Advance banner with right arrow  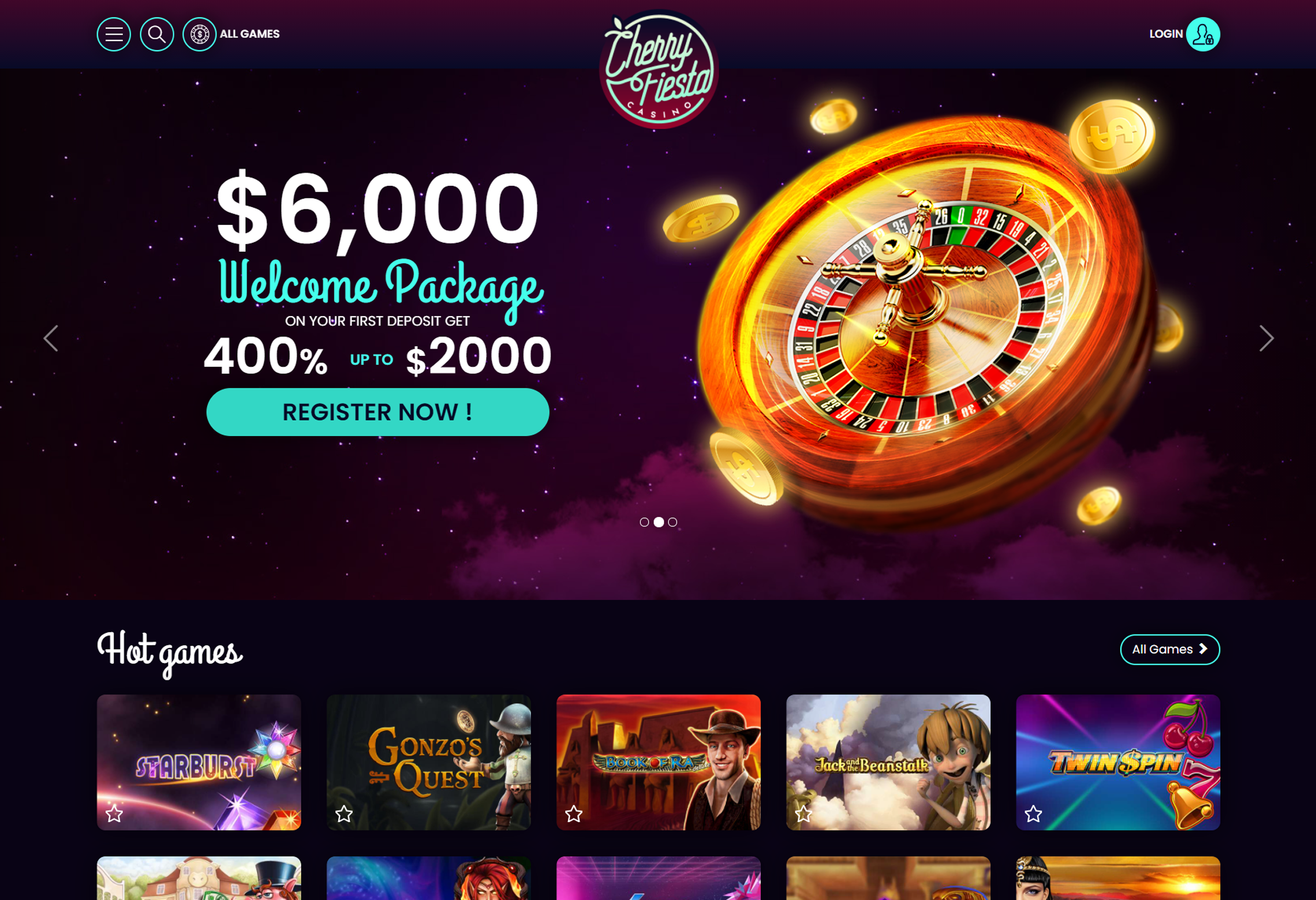pos(1266,338)
